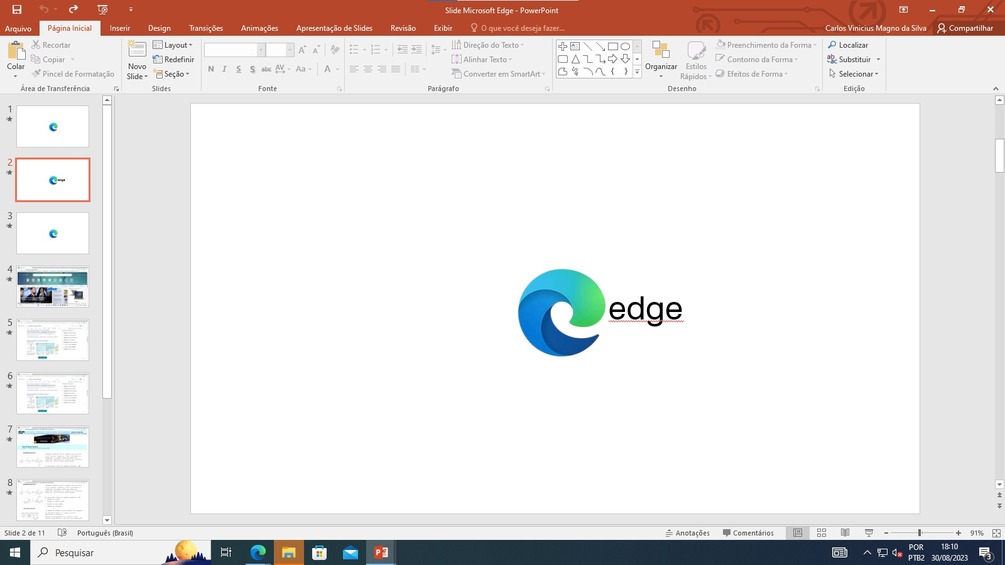Switch to slide sorter view
The image size is (1005, 565).
pos(821,533)
